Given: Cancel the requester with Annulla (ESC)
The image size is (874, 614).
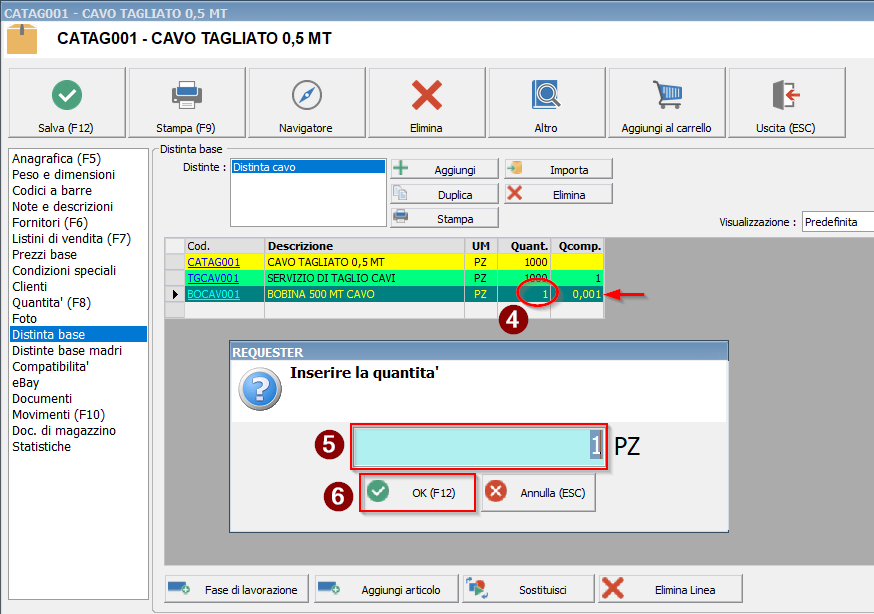Looking at the screenshot, I should (539, 493).
